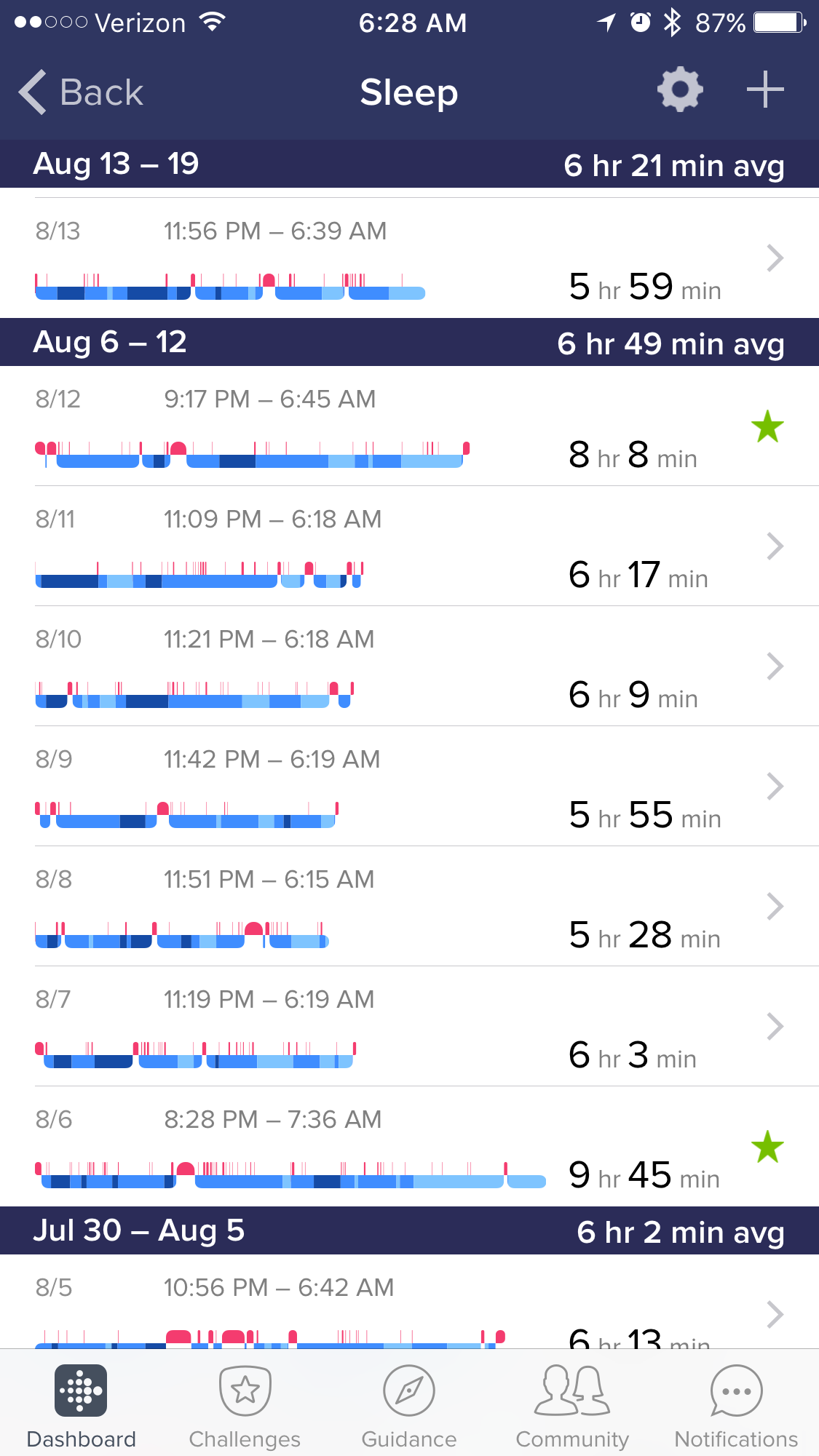The height and width of the screenshot is (1456, 819).
Task: Expand the 8/7 sleep entry chevron
Action: click(x=775, y=1026)
